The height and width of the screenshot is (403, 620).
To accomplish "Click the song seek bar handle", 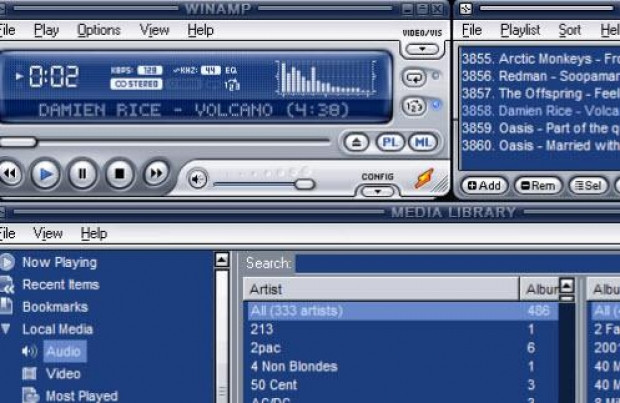I will [18, 142].
